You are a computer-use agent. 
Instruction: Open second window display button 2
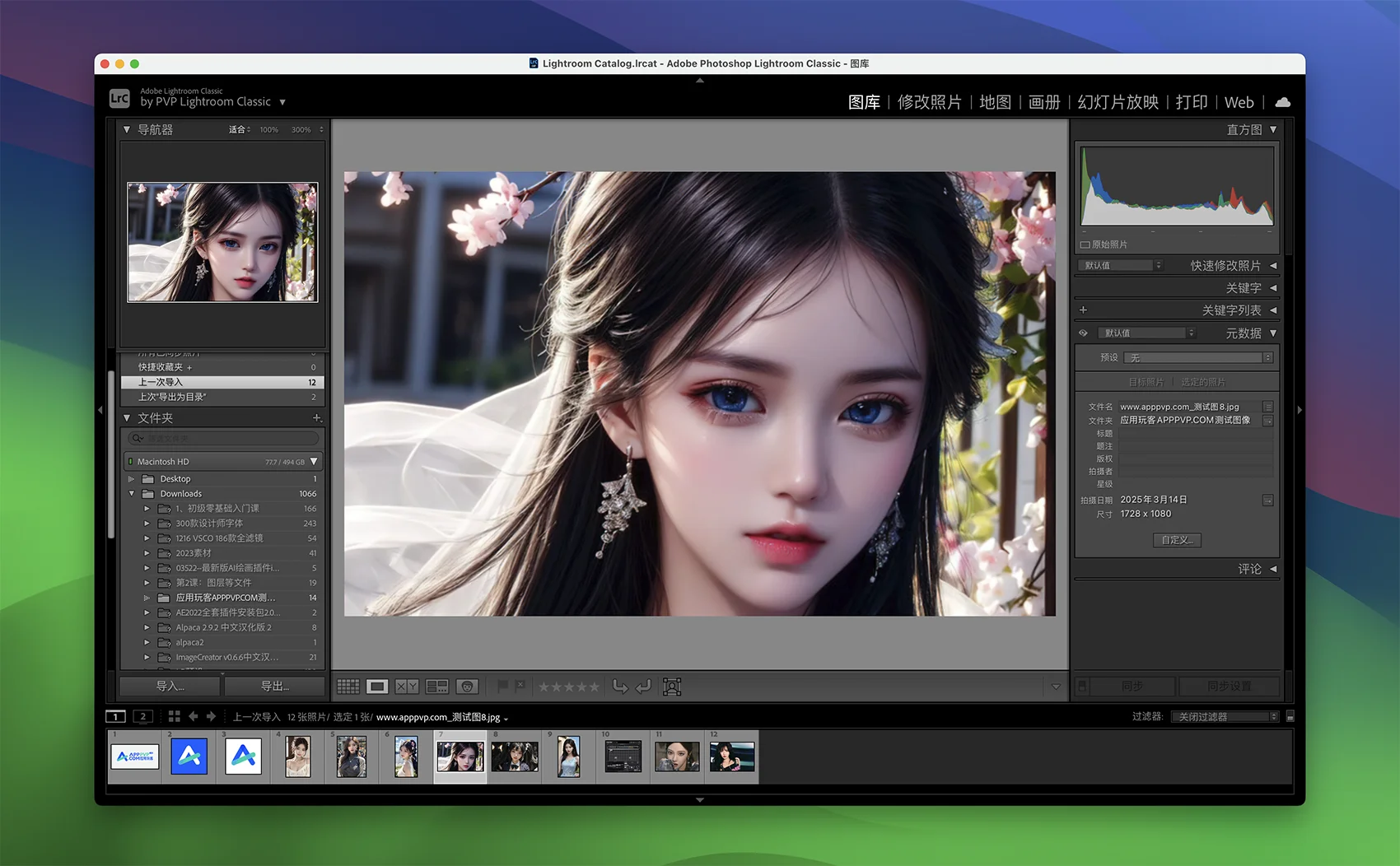(x=143, y=716)
